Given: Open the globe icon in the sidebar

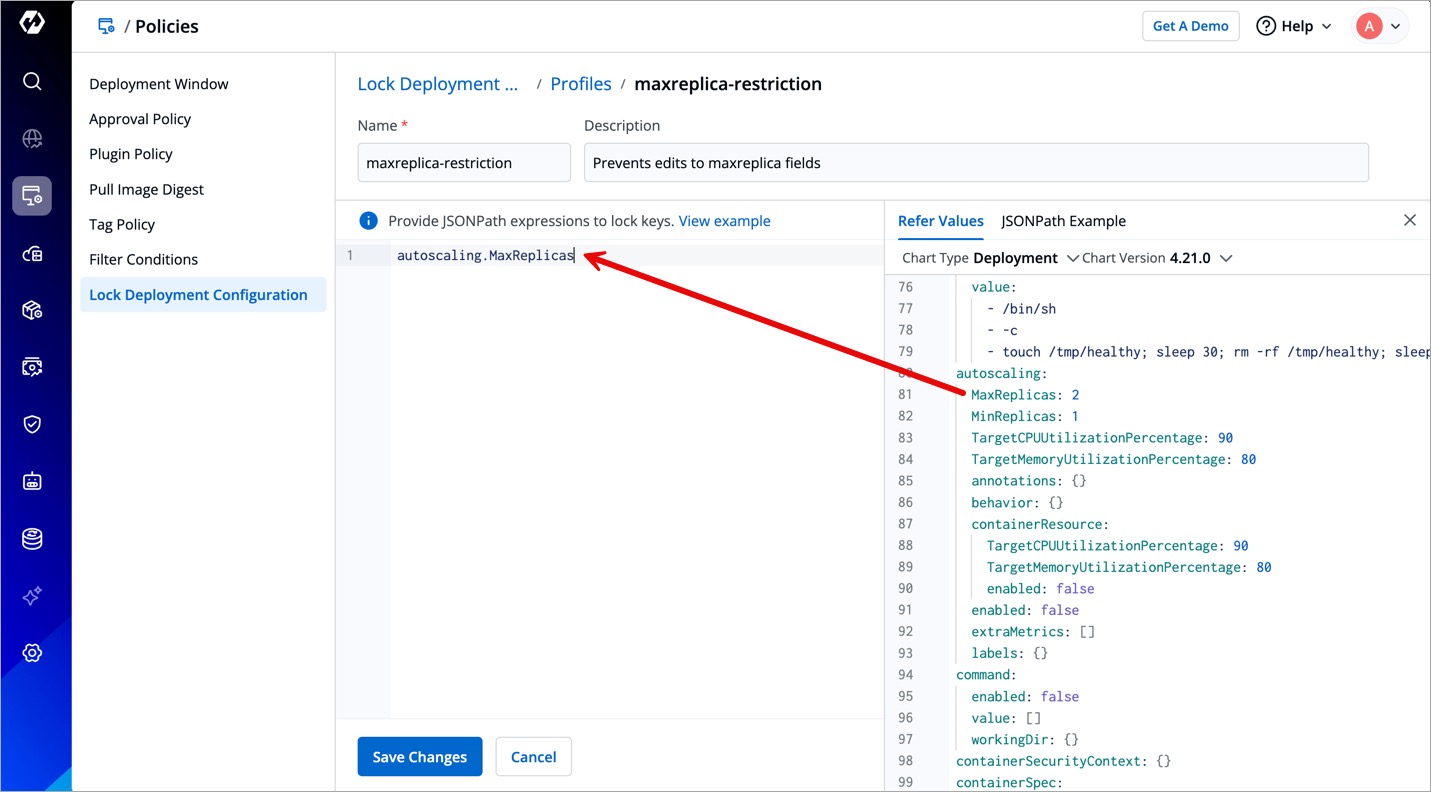Looking at the screenshot, I should click(32, 139).
